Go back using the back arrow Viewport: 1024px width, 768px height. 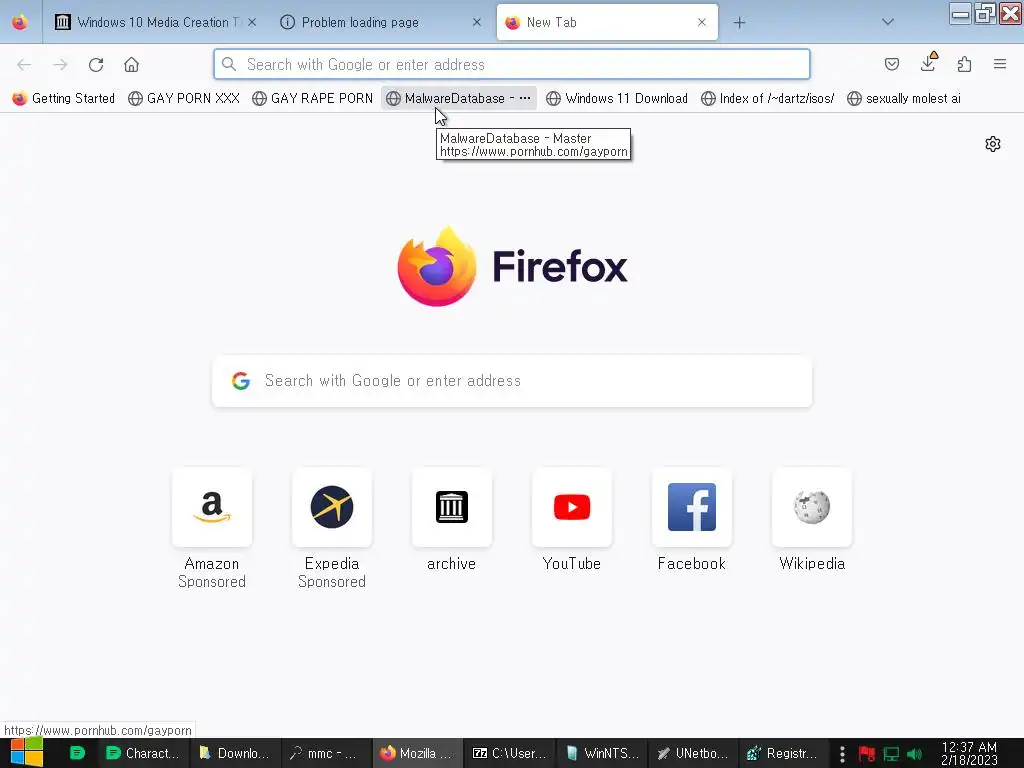24,65
